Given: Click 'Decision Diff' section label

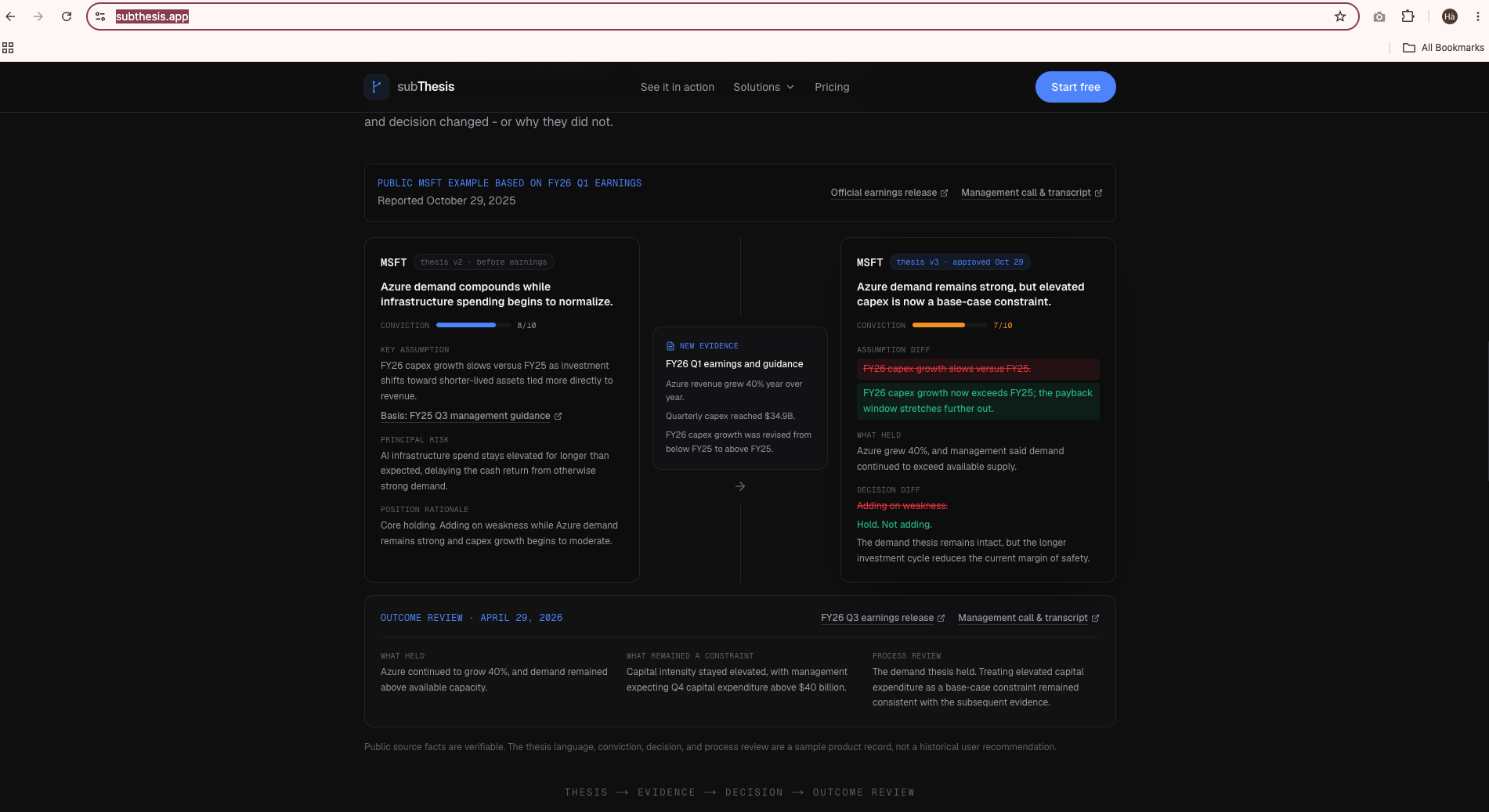Looking at the screenshot, I should (888, 490).
